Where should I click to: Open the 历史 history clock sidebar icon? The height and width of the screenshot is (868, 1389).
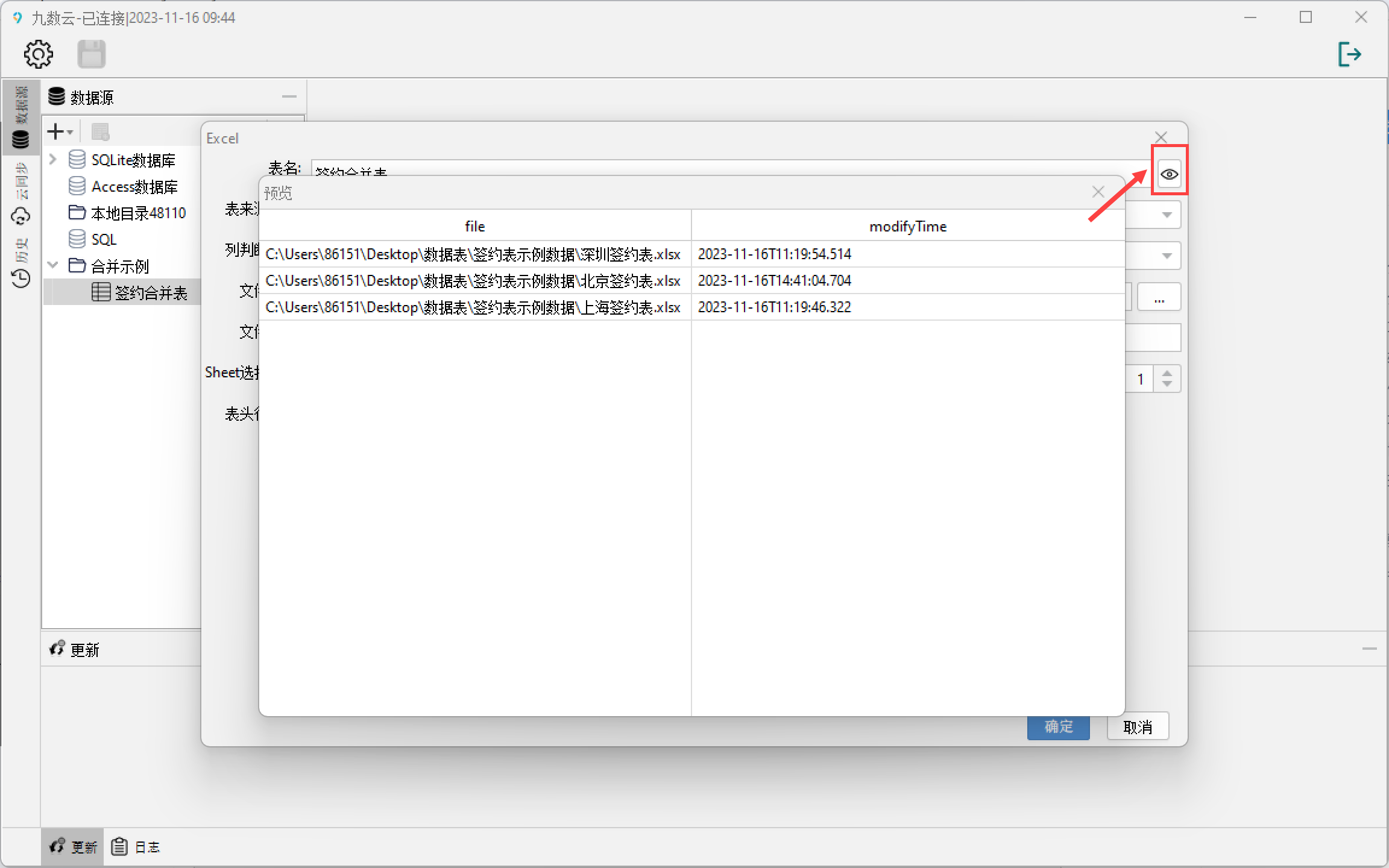[21, 278]
